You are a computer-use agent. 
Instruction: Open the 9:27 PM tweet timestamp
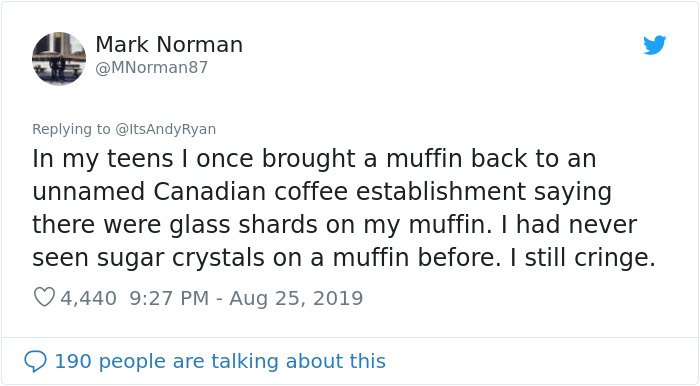169,298
